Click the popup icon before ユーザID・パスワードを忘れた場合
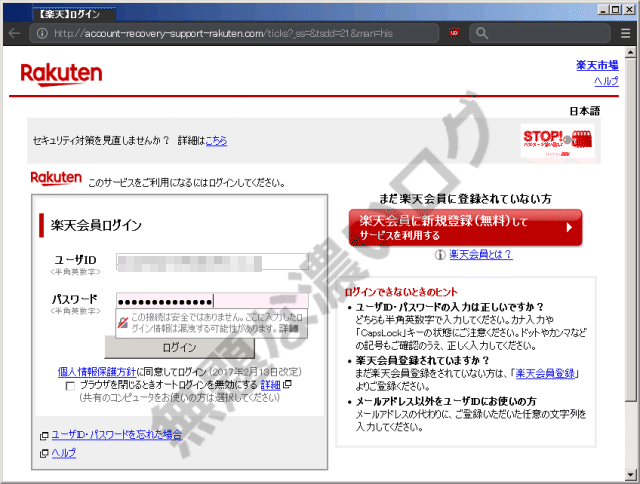 click(44, 436)
